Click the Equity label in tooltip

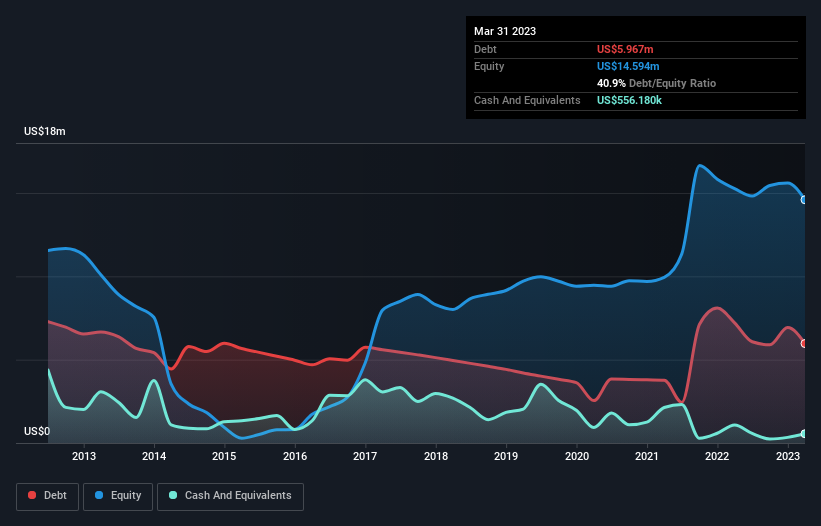[x=489, y=66]
